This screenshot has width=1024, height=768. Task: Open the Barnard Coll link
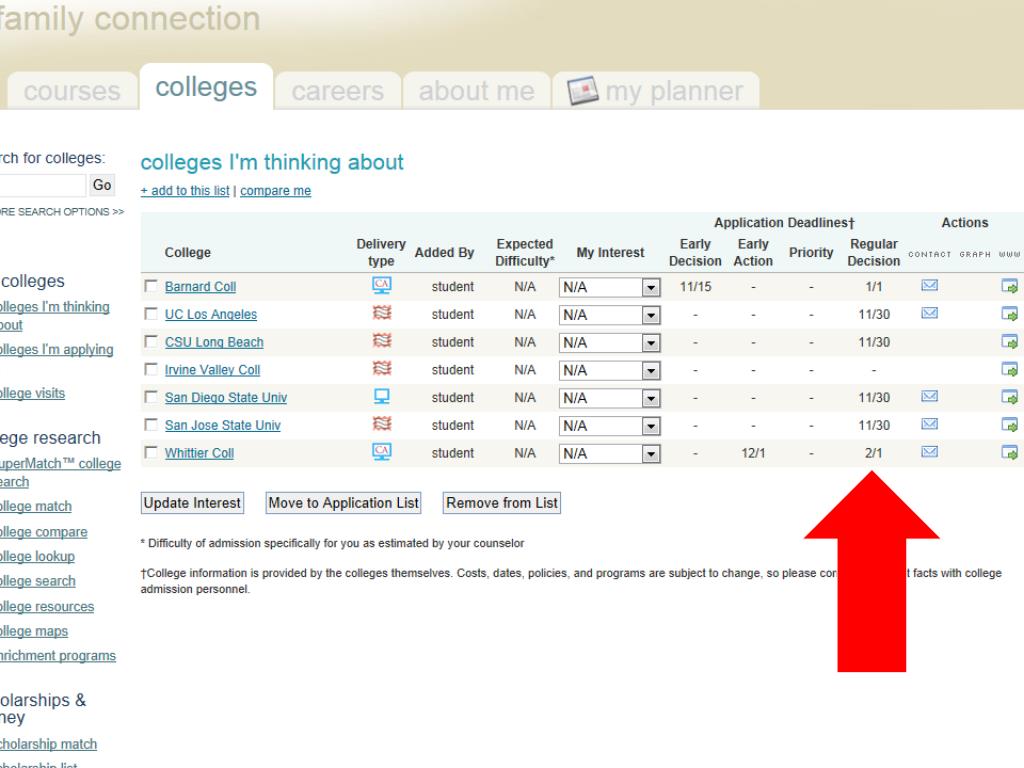click(200, 287)
